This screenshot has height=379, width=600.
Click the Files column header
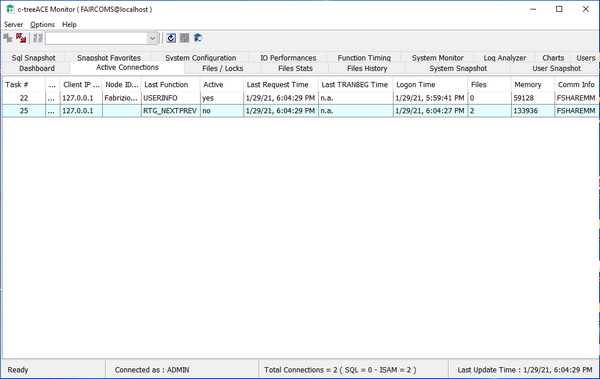(x=490, y=85)
